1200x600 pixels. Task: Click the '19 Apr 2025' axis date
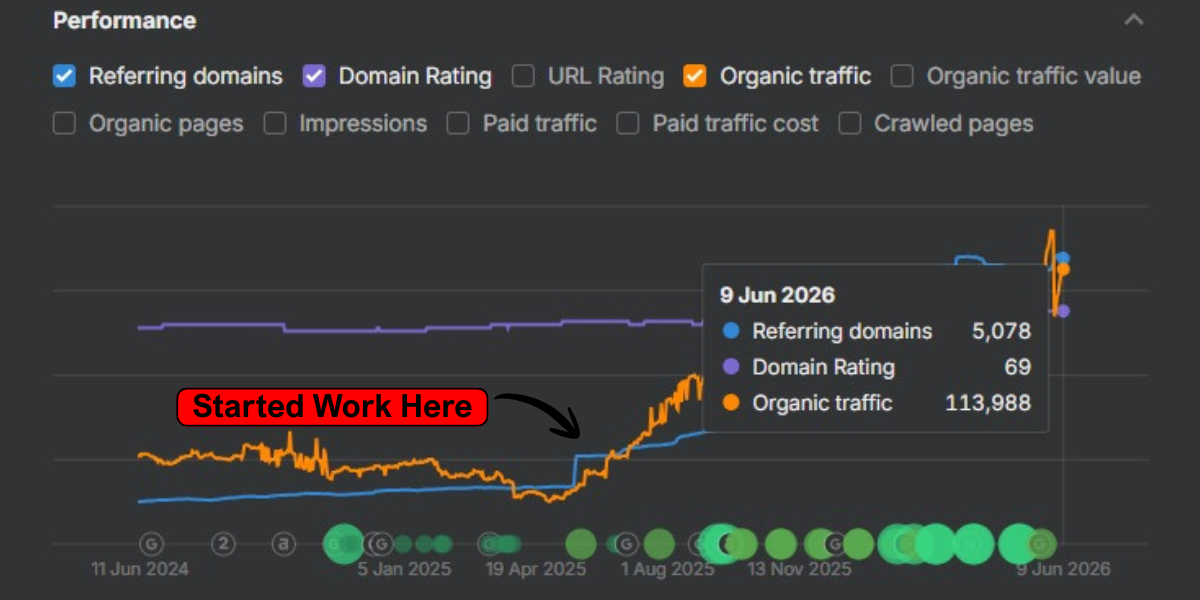point(536,569)
